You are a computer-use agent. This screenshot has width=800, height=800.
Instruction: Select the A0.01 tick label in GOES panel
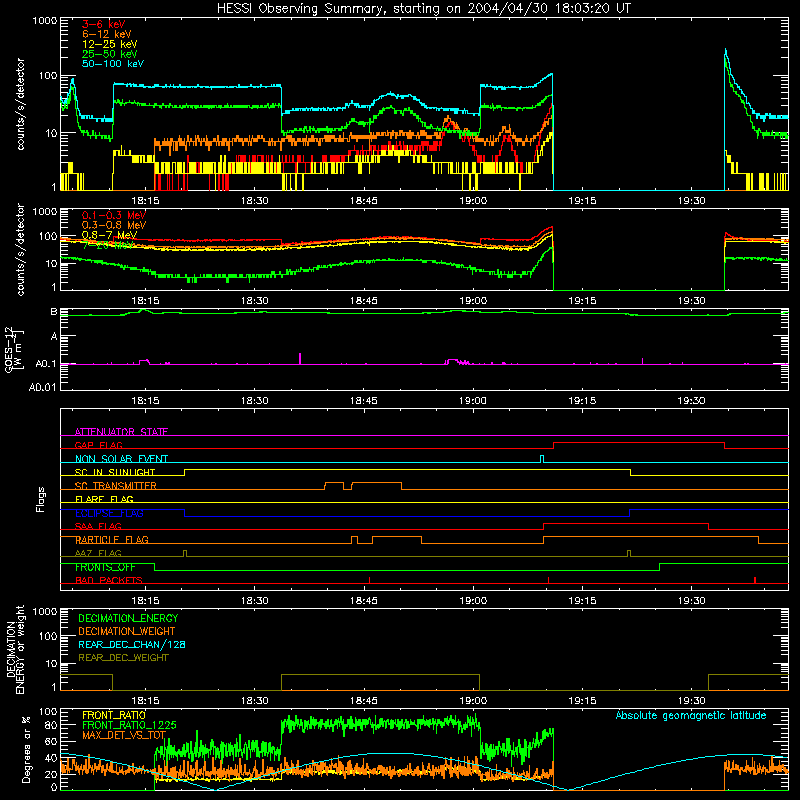42,387
